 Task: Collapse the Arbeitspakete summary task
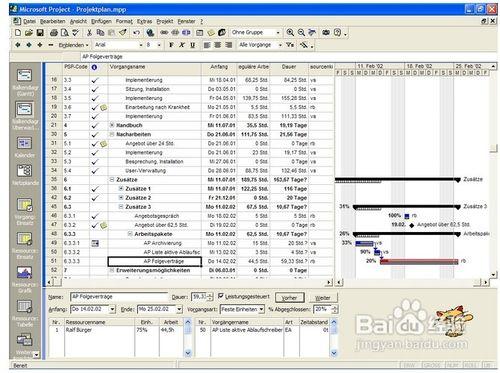click(x=130, y=234)
